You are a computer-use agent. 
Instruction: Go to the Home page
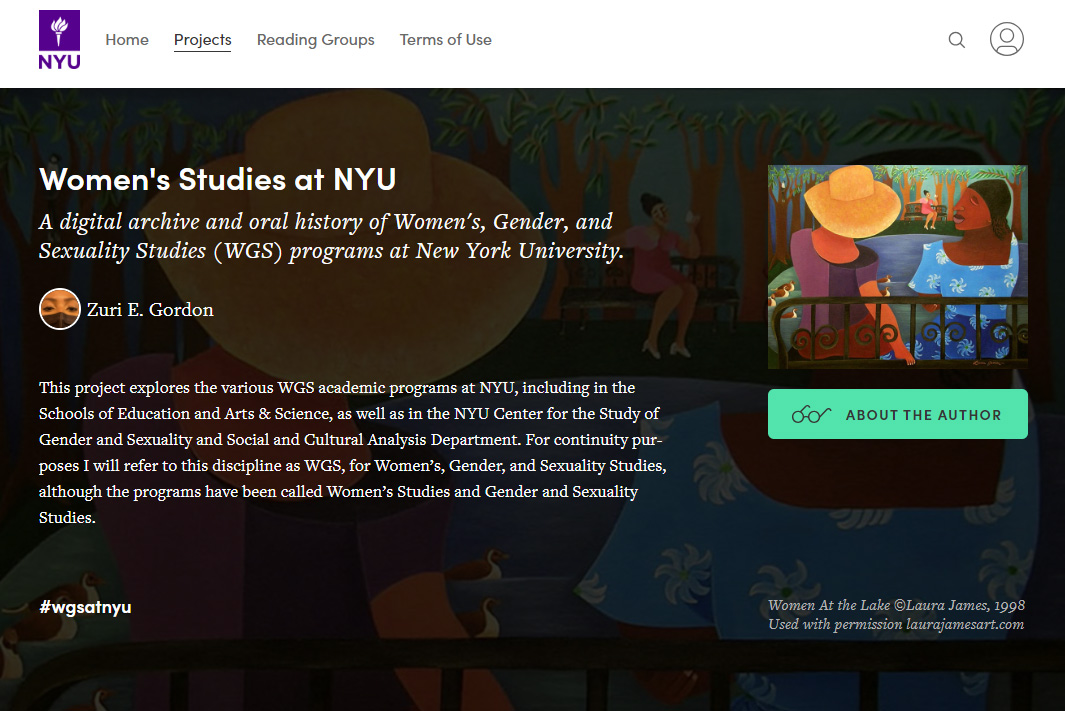pos(127,40)
